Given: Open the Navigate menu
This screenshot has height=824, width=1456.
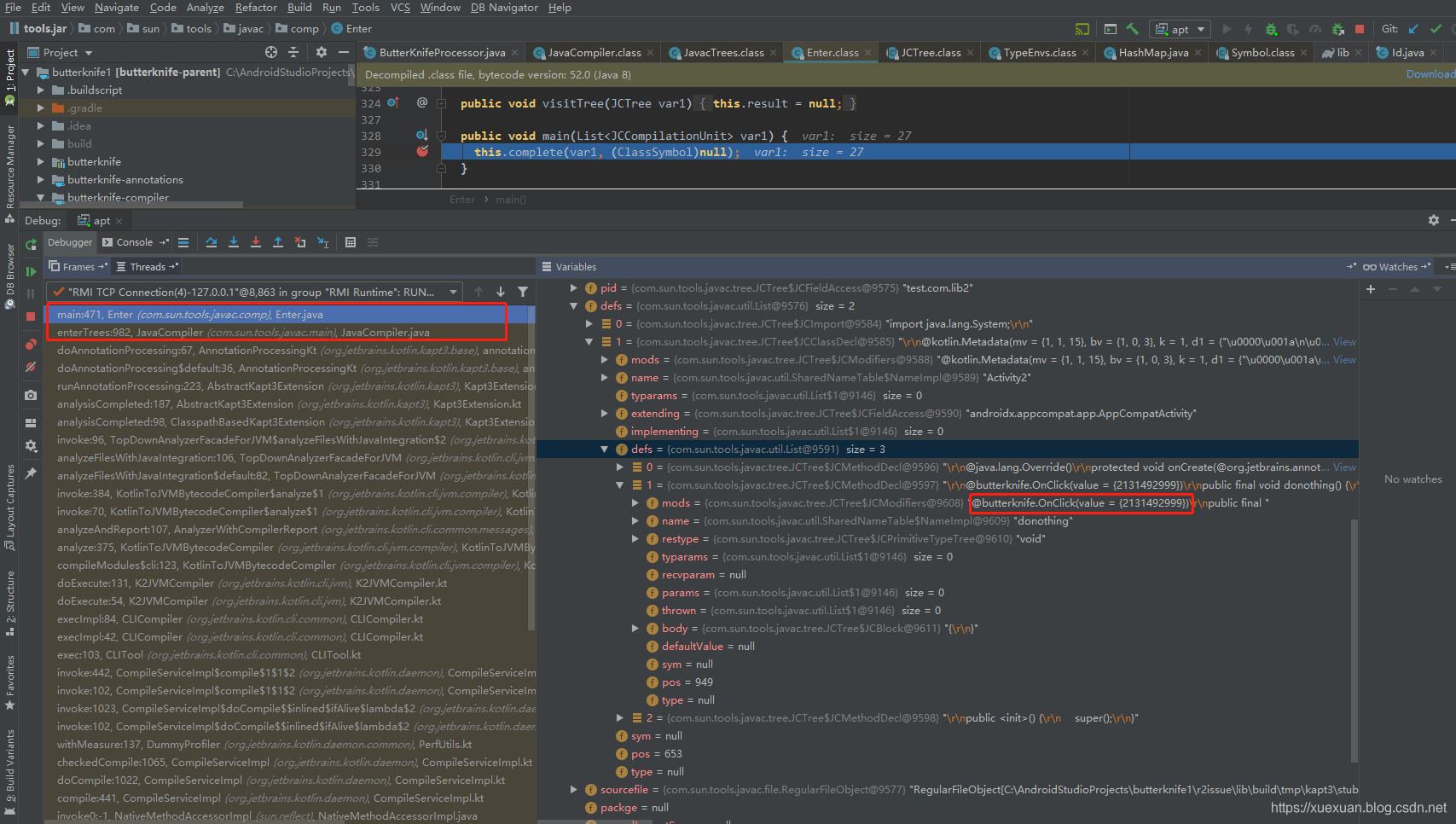Looking at the screenshot, I should point(117,8).
